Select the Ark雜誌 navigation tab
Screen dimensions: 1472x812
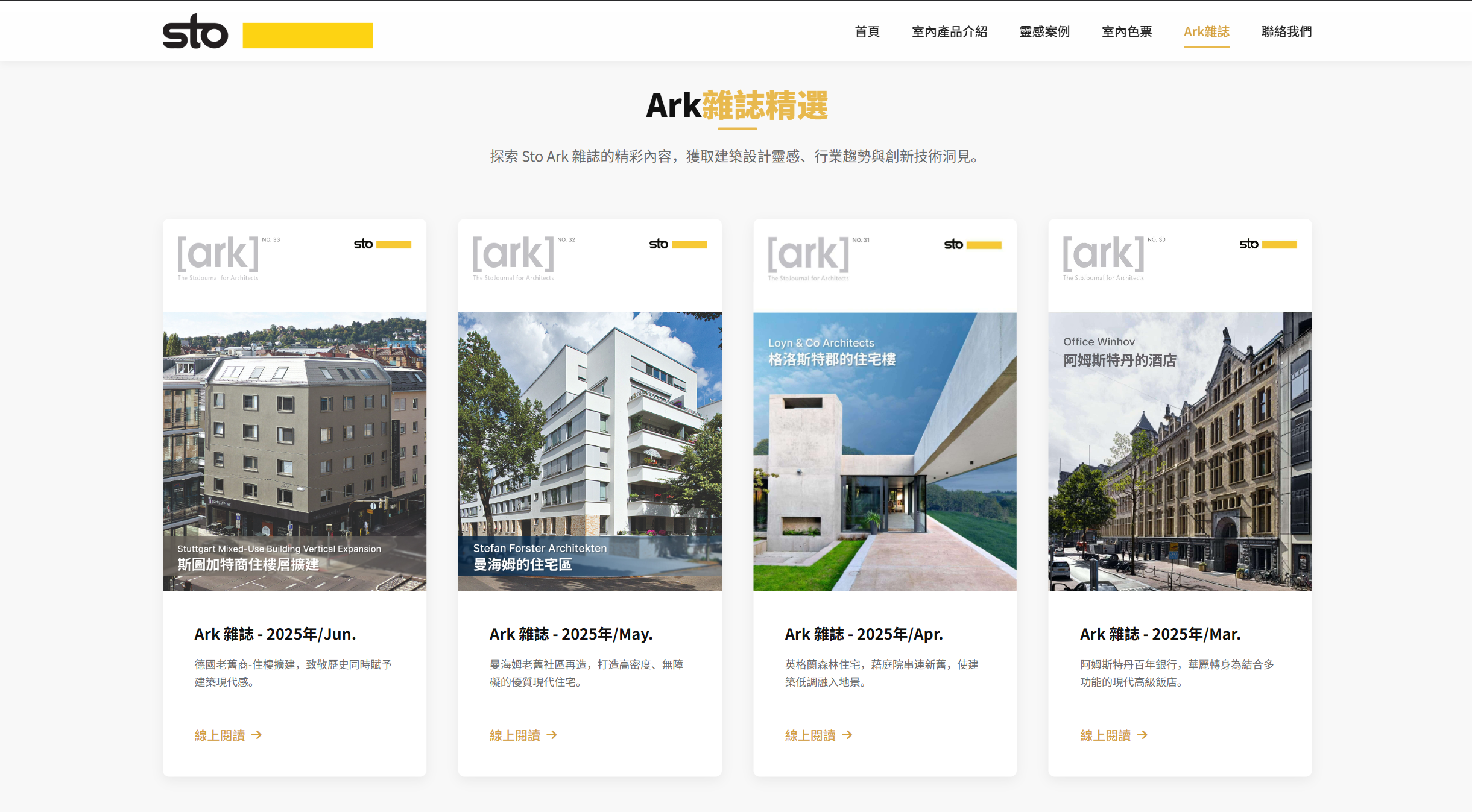1206,31
